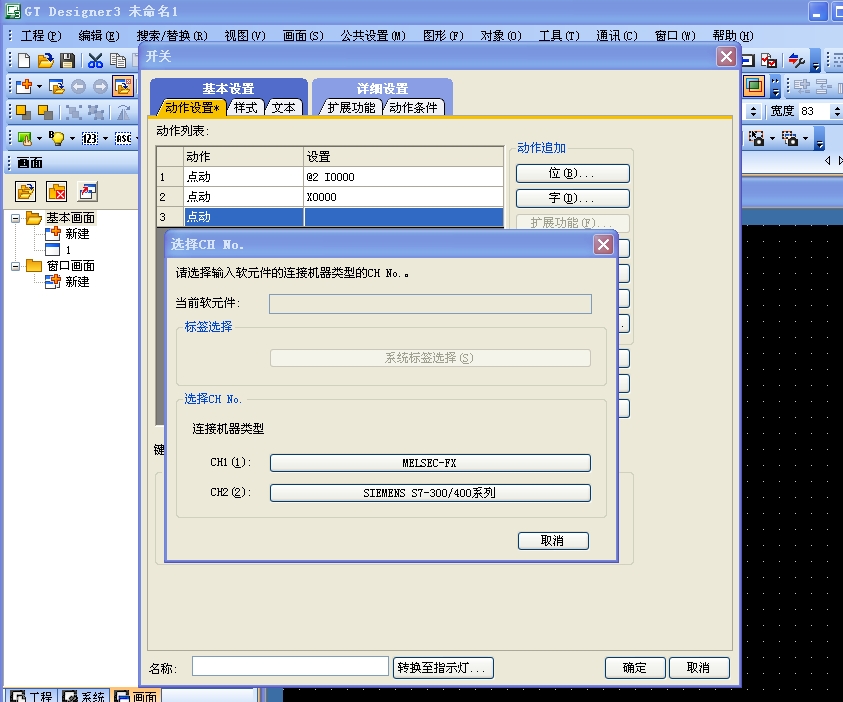Select CH1 MELSEC-FX button
The height and width of the screenshot is (702, 843).
click(x=430, y=463)
